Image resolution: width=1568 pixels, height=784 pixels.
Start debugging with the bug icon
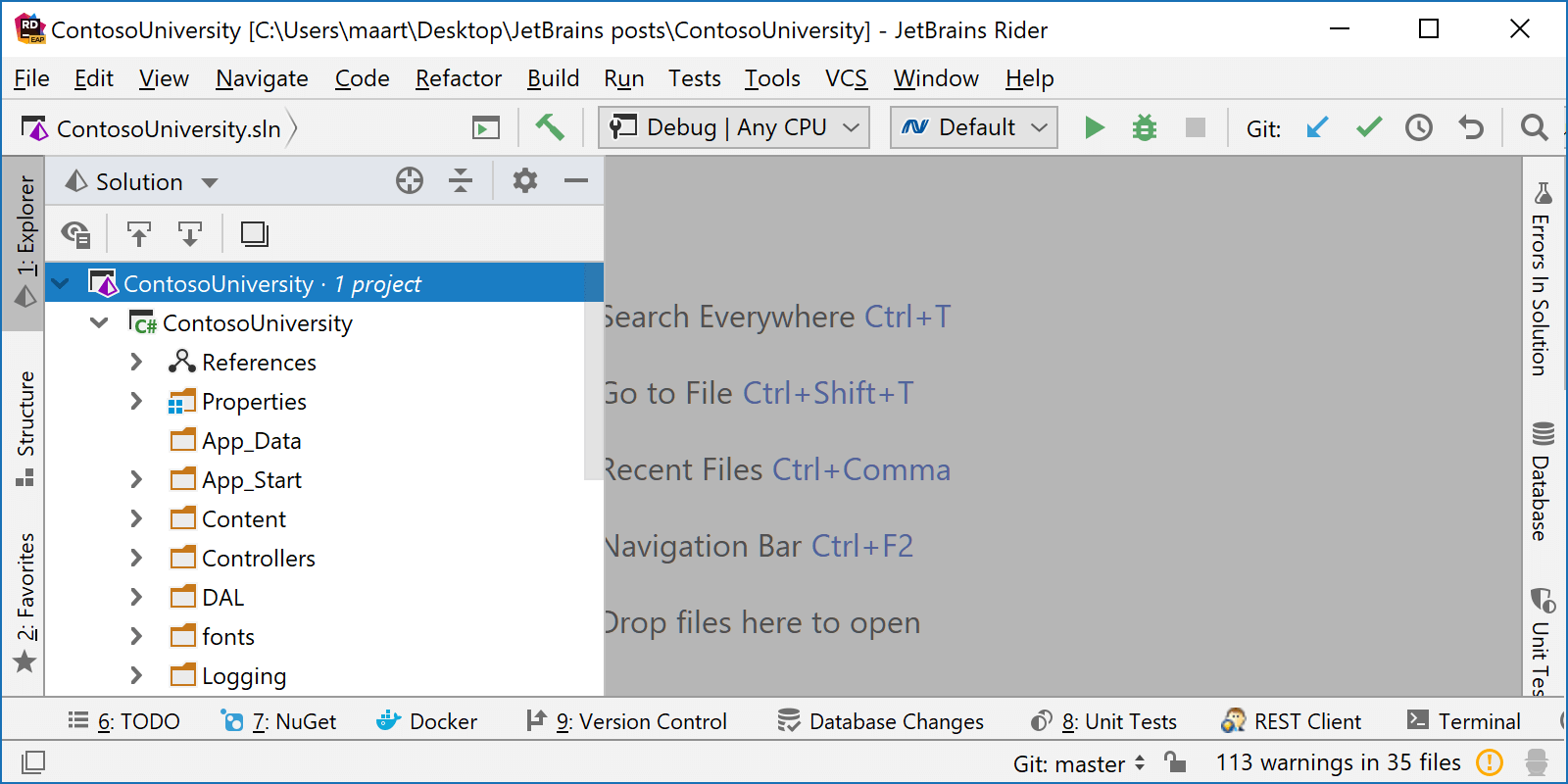(x=1145, y=127)
